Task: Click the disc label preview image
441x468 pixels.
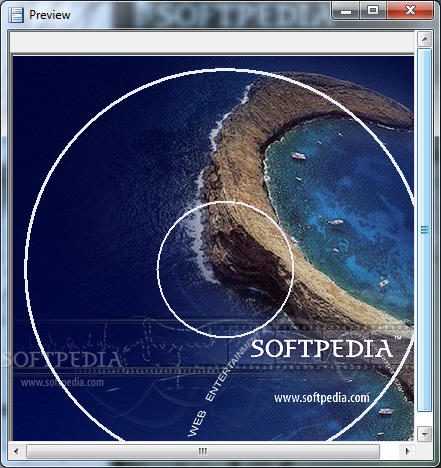Action: 213,248
